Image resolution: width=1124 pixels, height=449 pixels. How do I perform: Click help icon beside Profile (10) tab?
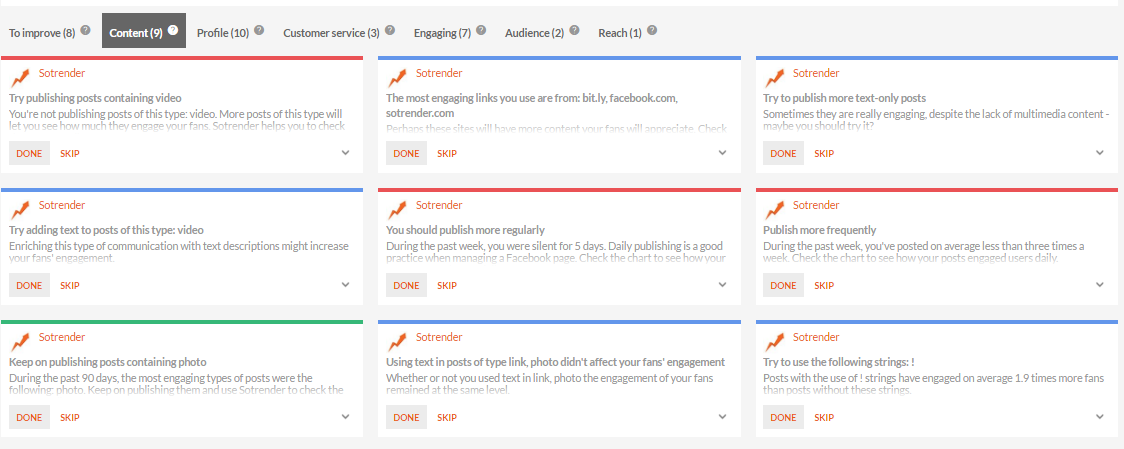[259, 31]
